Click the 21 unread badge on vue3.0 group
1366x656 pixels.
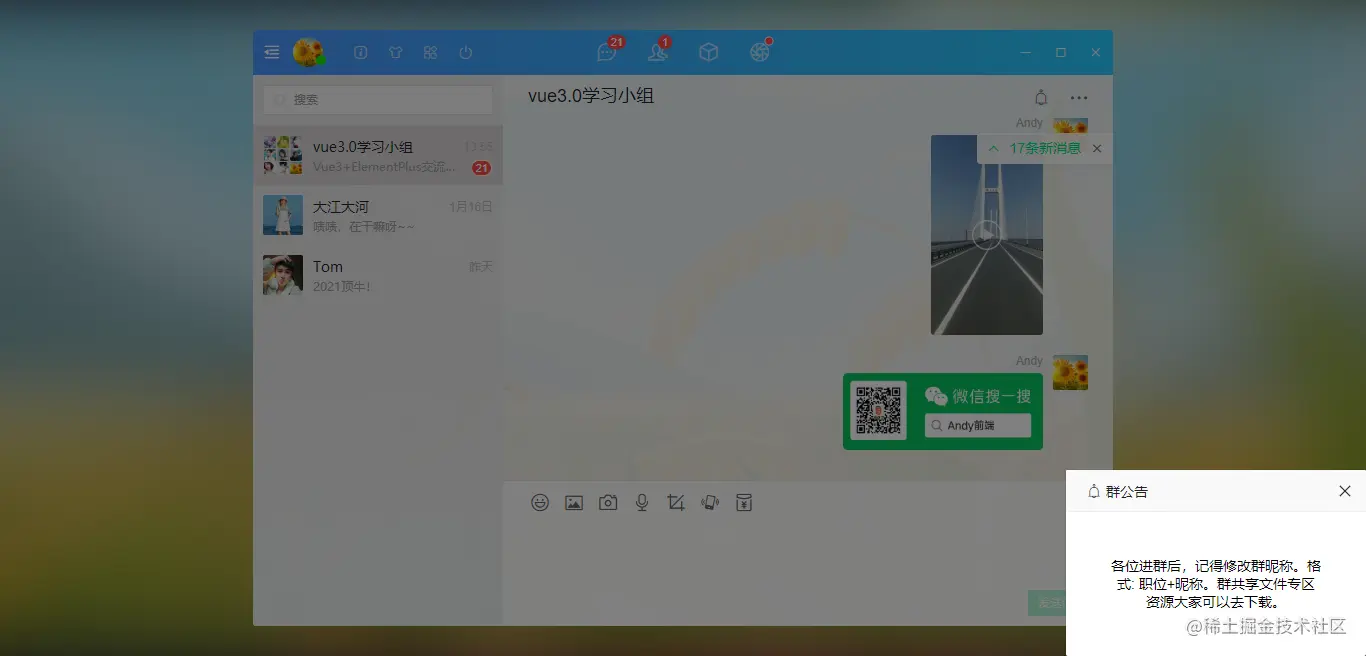(481, 168)
